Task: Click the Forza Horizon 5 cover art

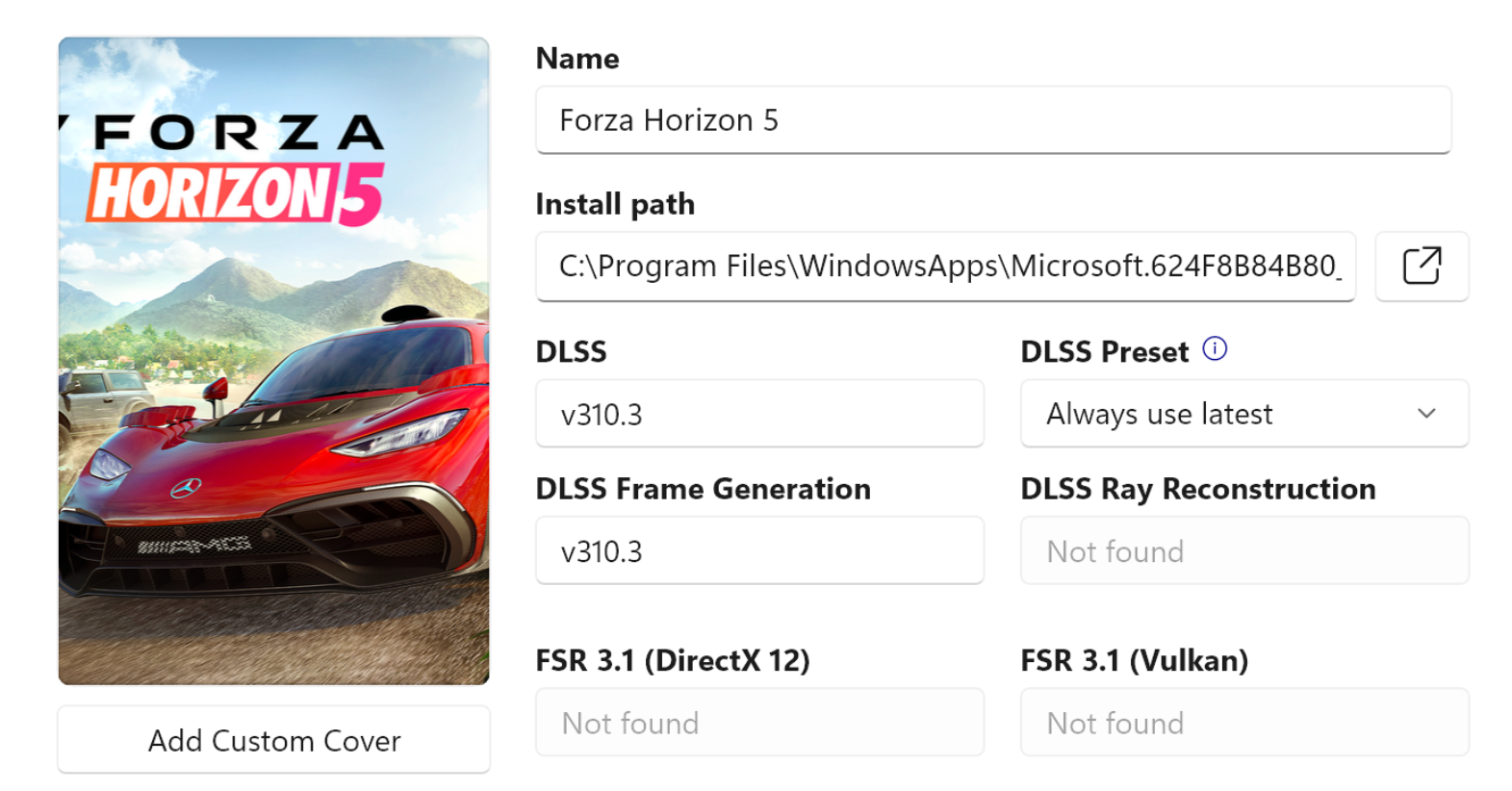Action: click(274, 361)
